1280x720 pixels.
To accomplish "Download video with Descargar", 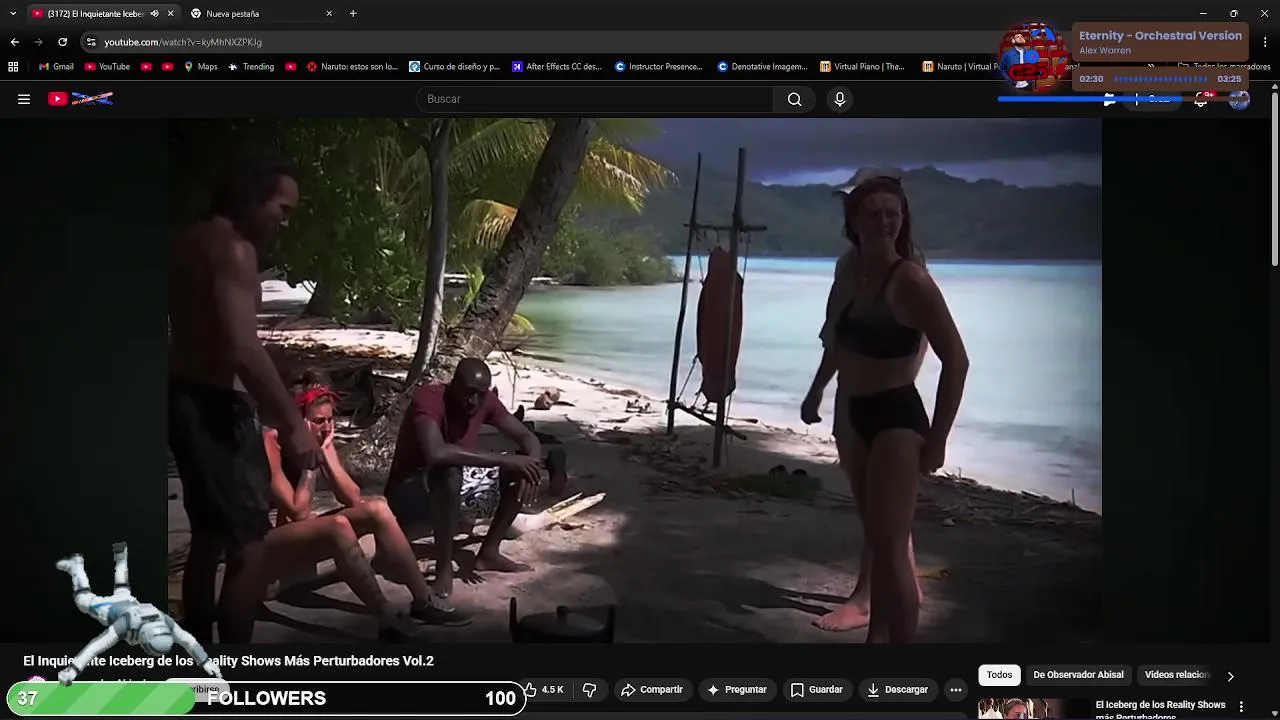I will (897, 690).
